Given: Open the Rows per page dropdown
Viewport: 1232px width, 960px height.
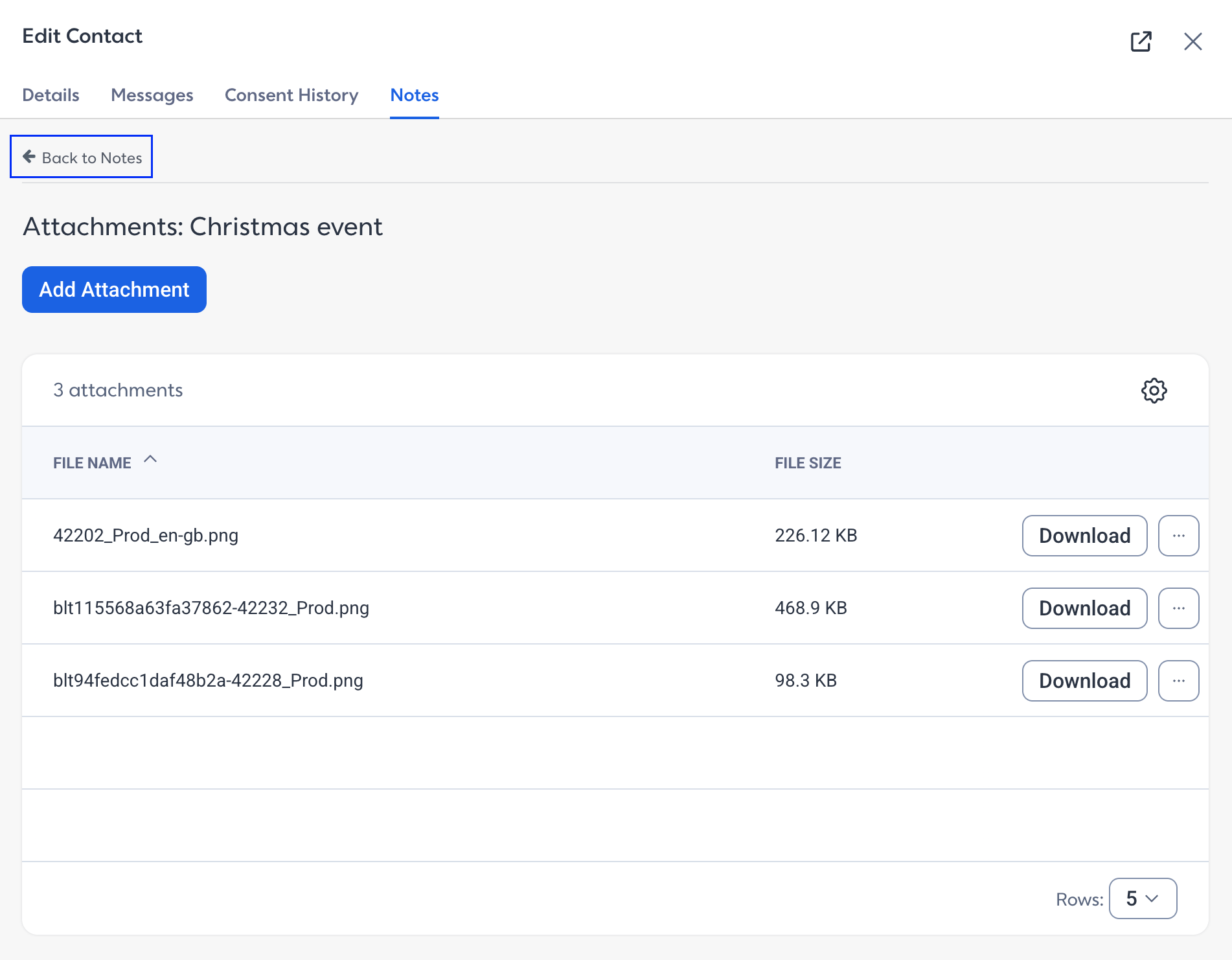Looking at the screenshot, I should pyautogui.click(x=1143, y=898).
